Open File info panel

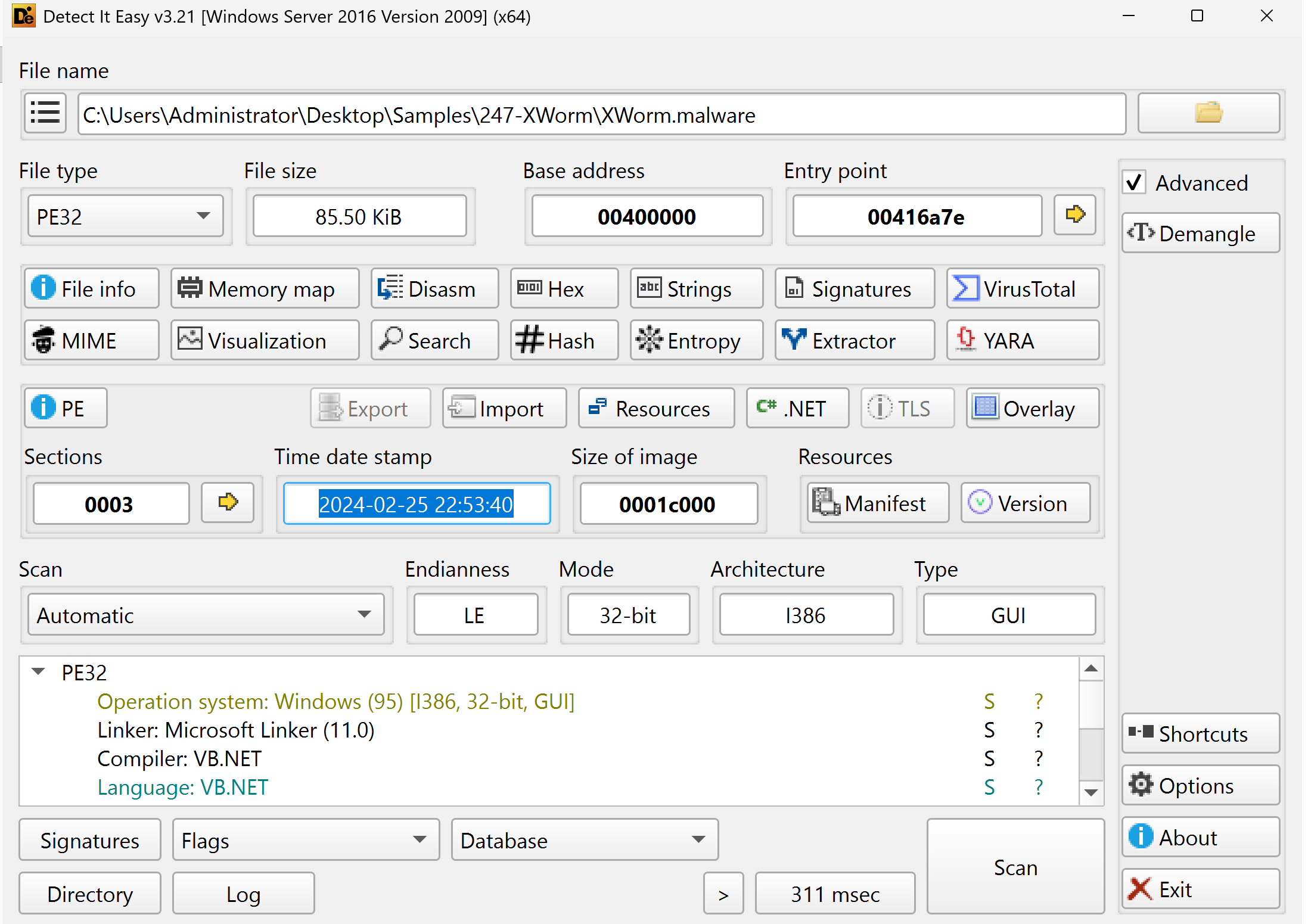tap(92, 289)
